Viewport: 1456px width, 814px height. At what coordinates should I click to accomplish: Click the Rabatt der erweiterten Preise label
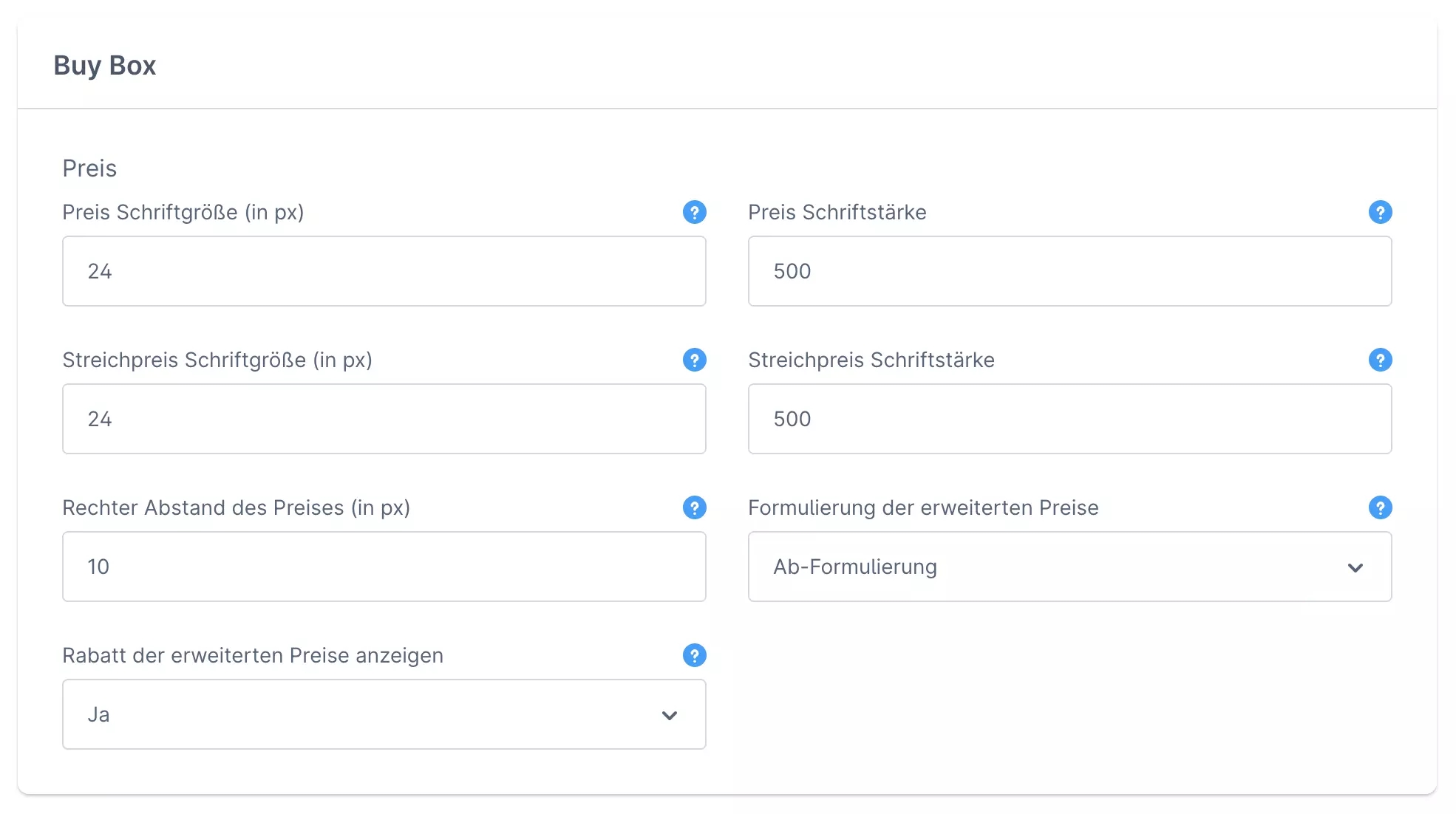point(253,655)
